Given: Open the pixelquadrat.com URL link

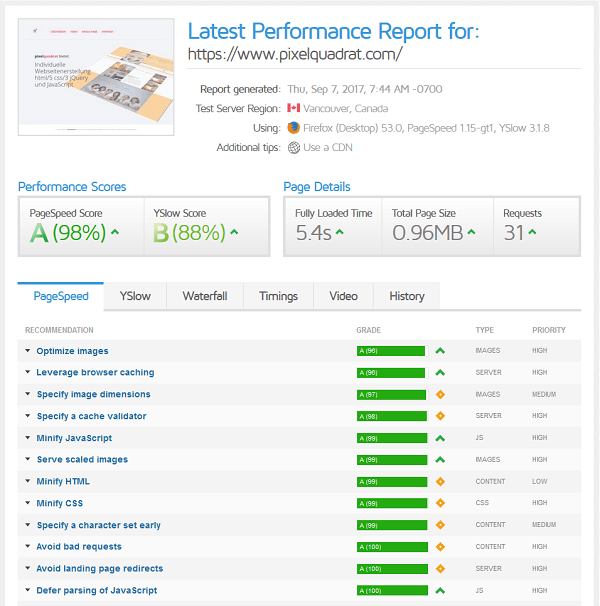Looking at the screenshot, I should point(295,54).
